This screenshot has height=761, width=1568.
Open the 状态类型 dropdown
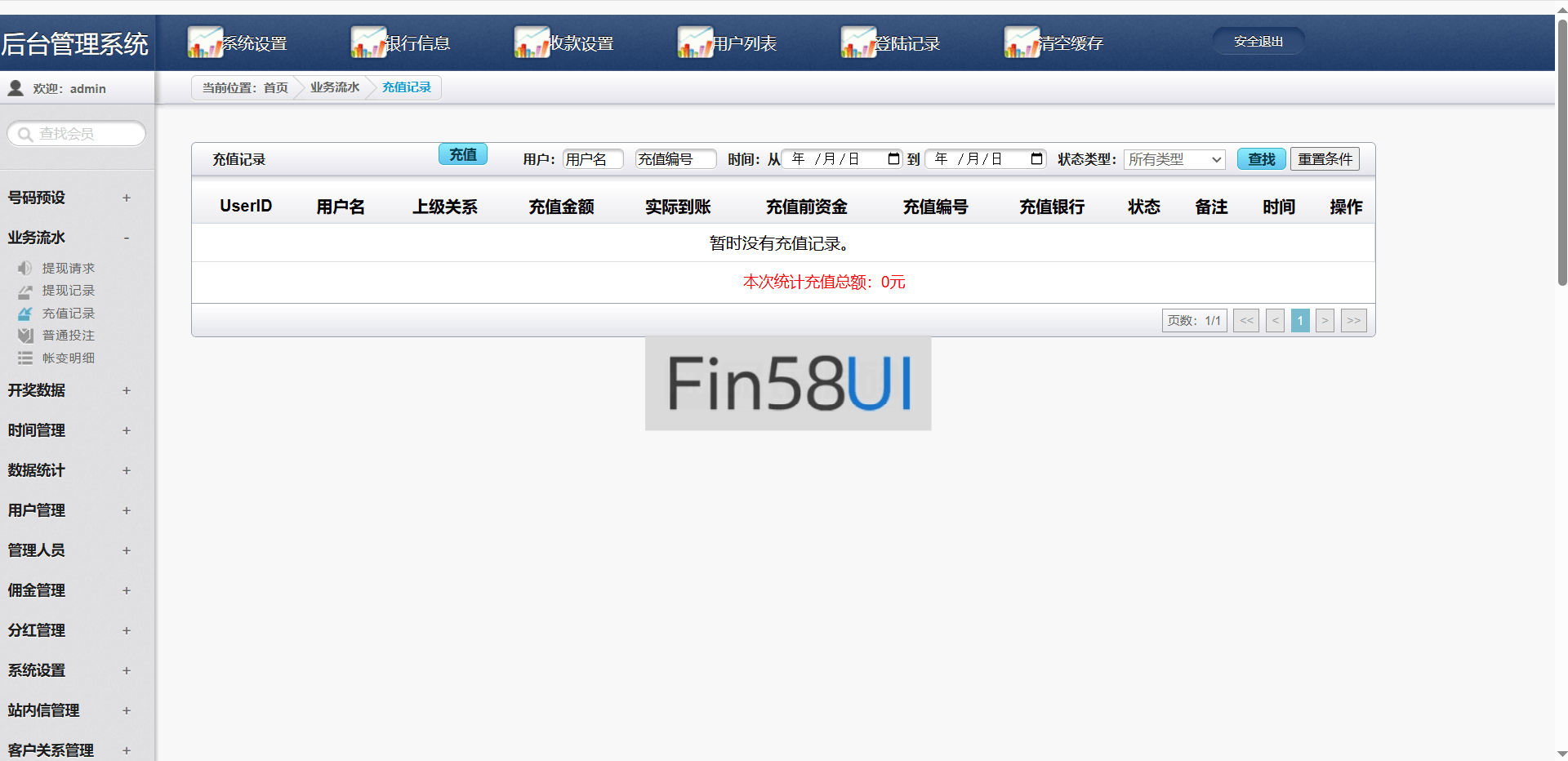1174,159
